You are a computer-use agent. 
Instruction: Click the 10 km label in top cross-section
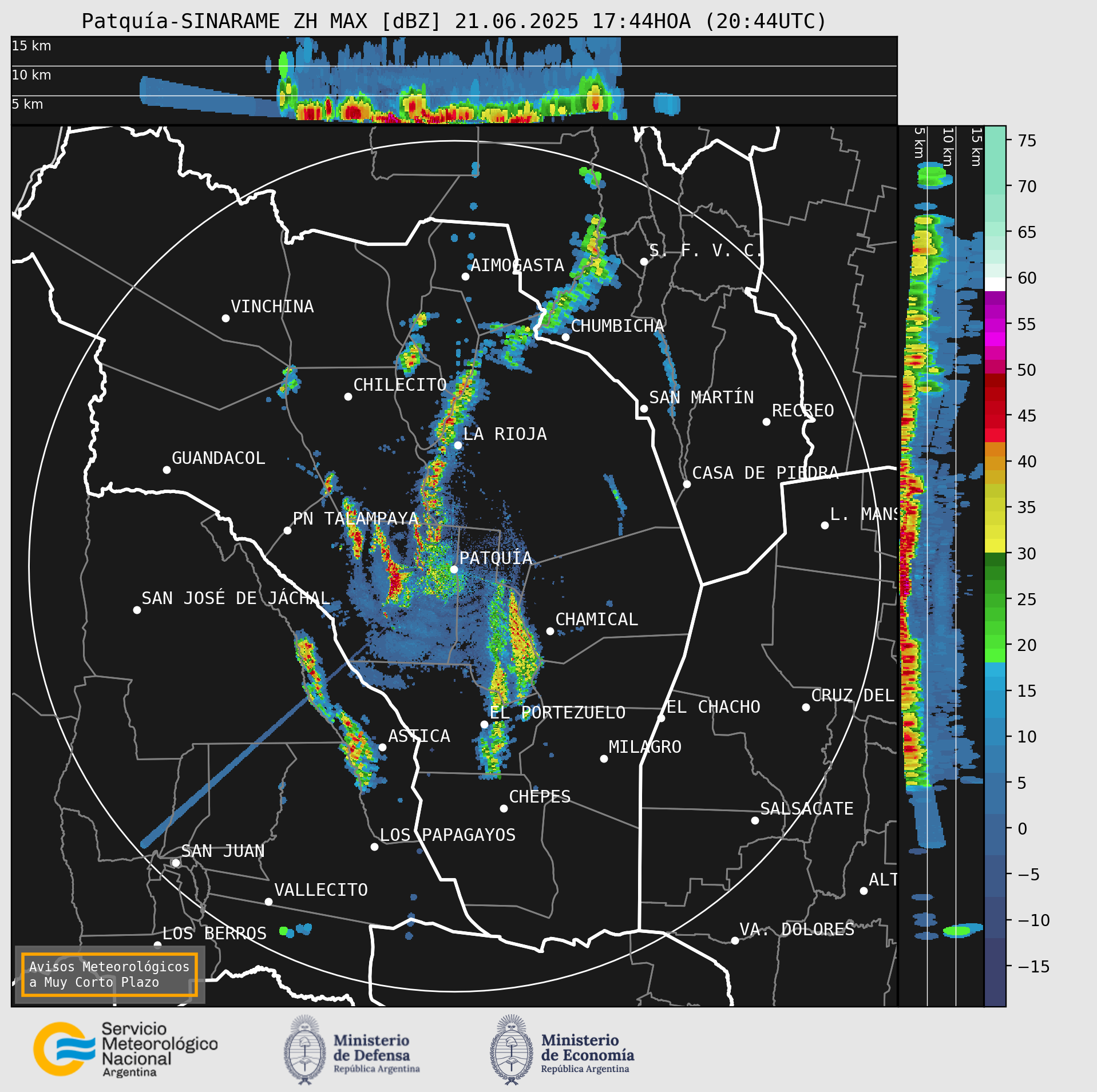(31, 75)
